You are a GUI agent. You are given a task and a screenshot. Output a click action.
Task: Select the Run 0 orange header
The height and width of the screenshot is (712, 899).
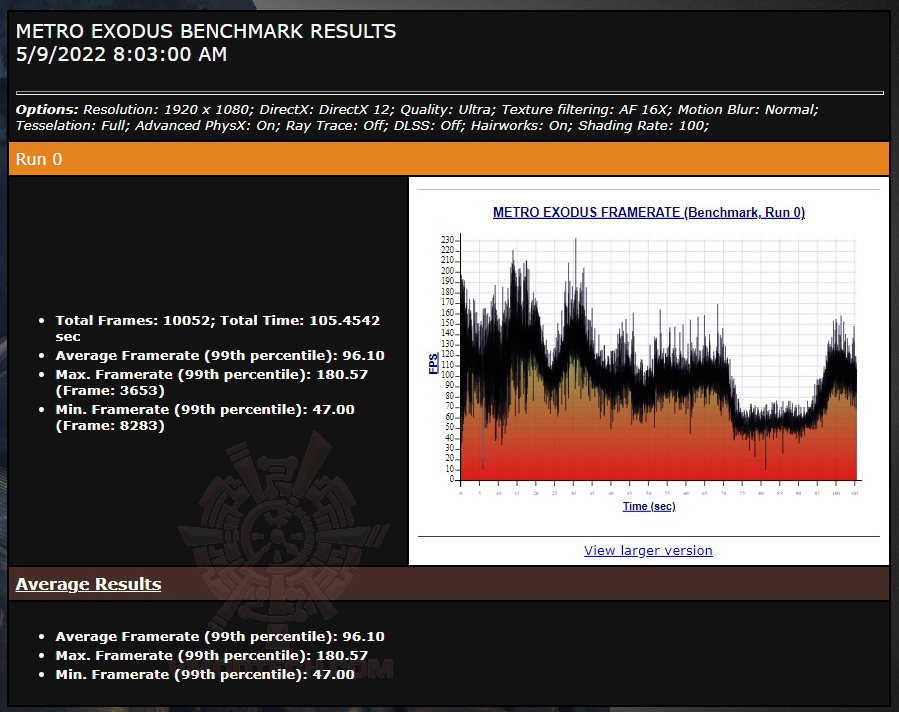(449, 159)
